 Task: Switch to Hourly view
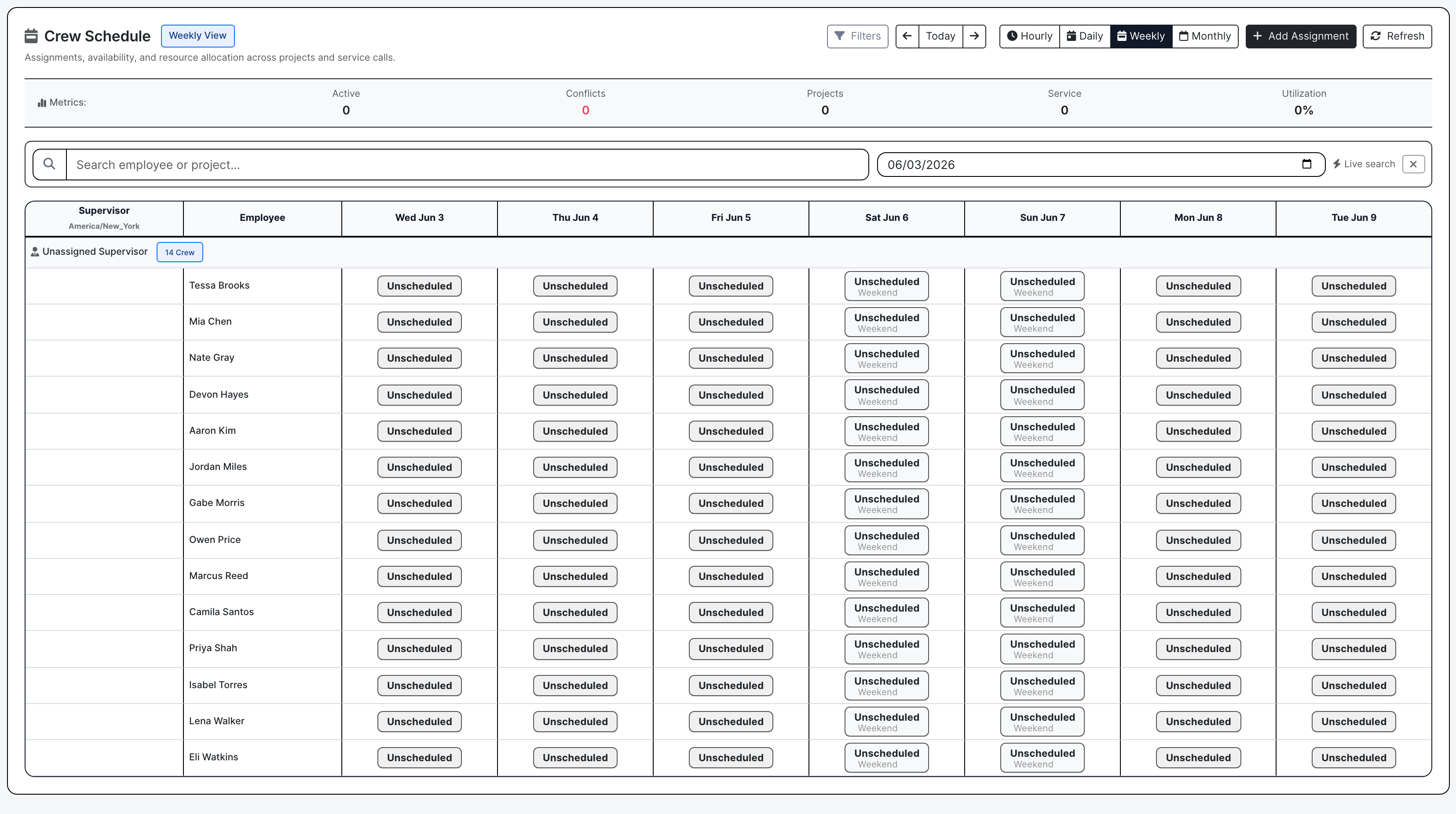point(1029,36)
